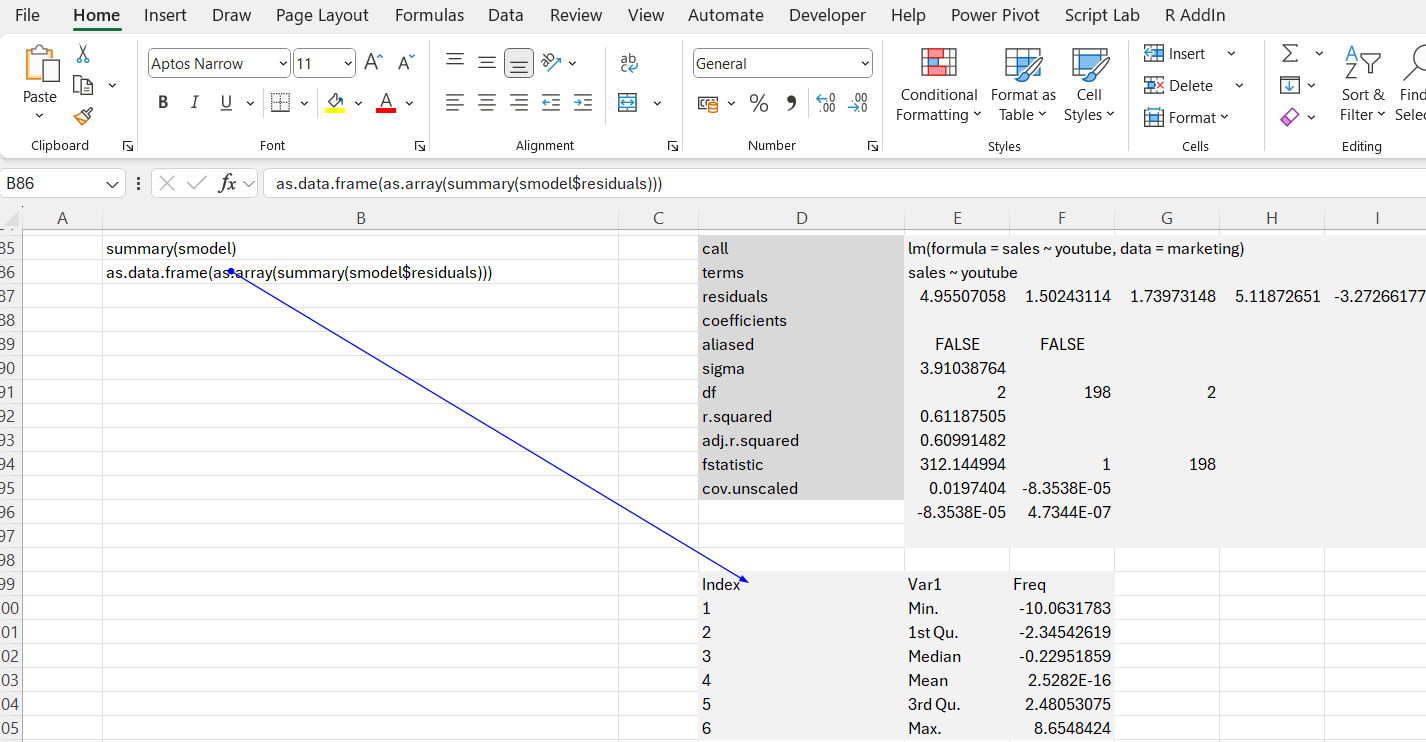Click the Decrease Indent icon
Screen dimensions: 1426x742
click(x=551, y=103)
